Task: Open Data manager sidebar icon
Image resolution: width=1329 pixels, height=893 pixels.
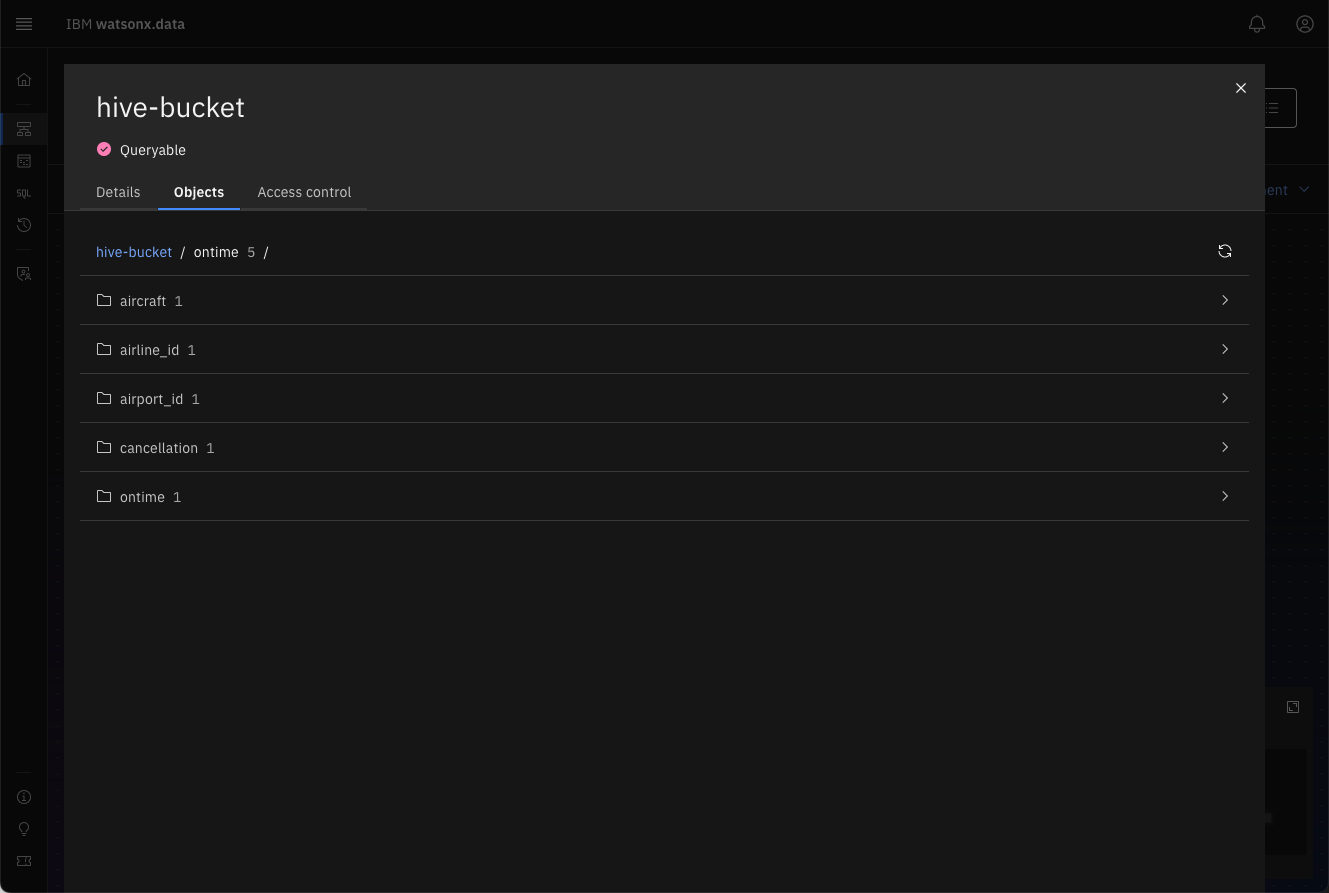Action: click(24, 161)
